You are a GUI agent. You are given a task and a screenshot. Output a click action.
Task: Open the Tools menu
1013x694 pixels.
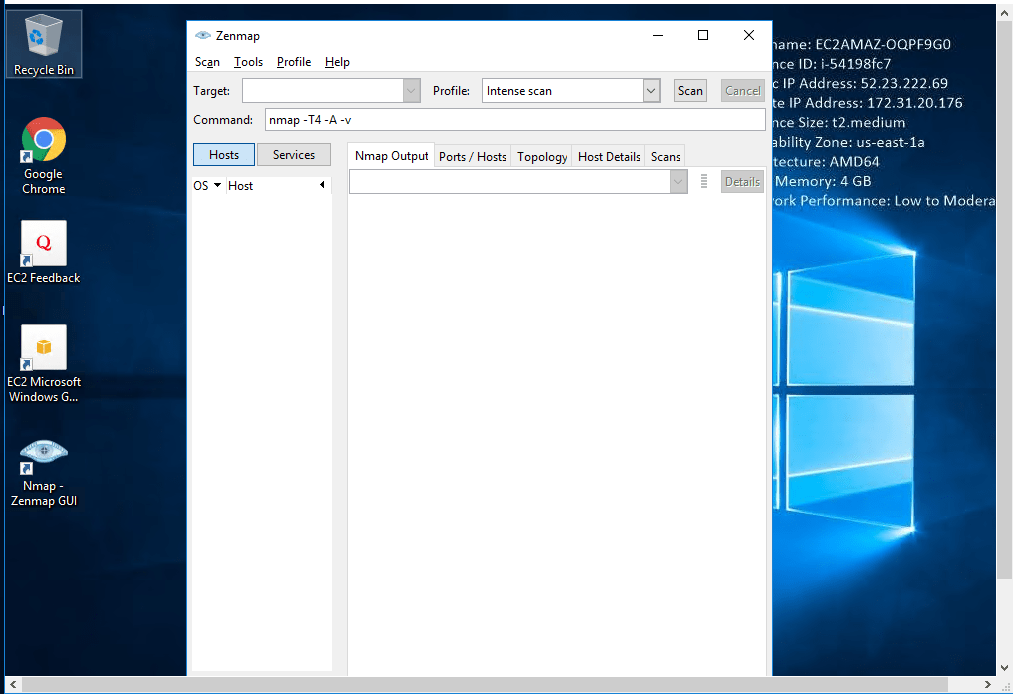click(x=248, y=62)
